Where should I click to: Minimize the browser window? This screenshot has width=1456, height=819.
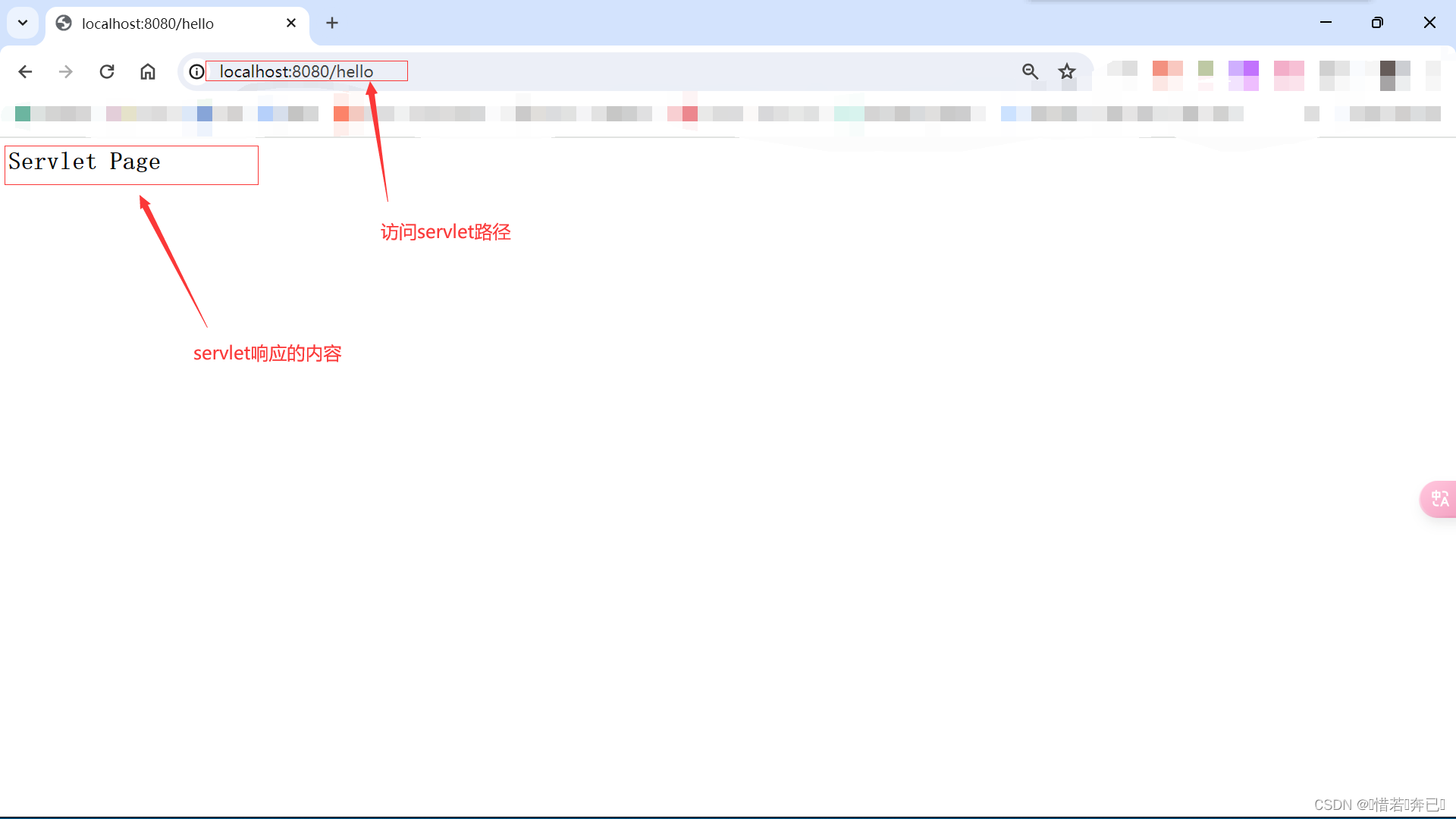tap(1326, 23)
